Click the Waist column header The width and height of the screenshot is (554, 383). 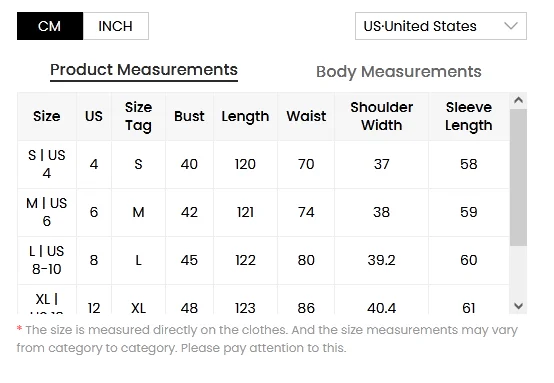[306, 117]
